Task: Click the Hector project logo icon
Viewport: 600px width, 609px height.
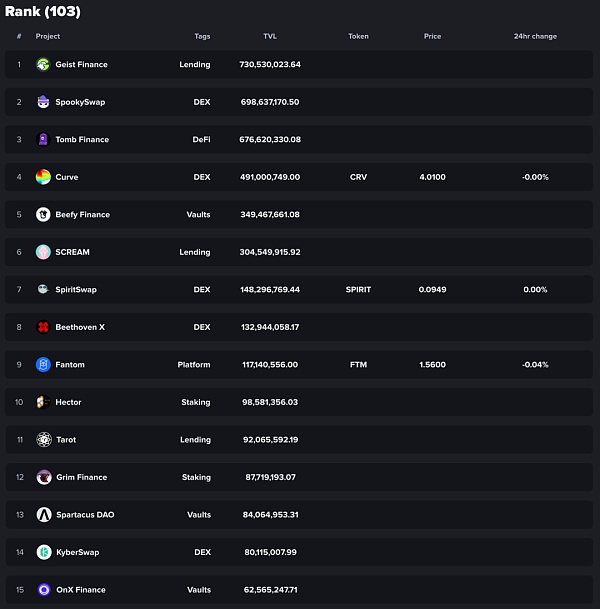Action: (x=43, y=402)
